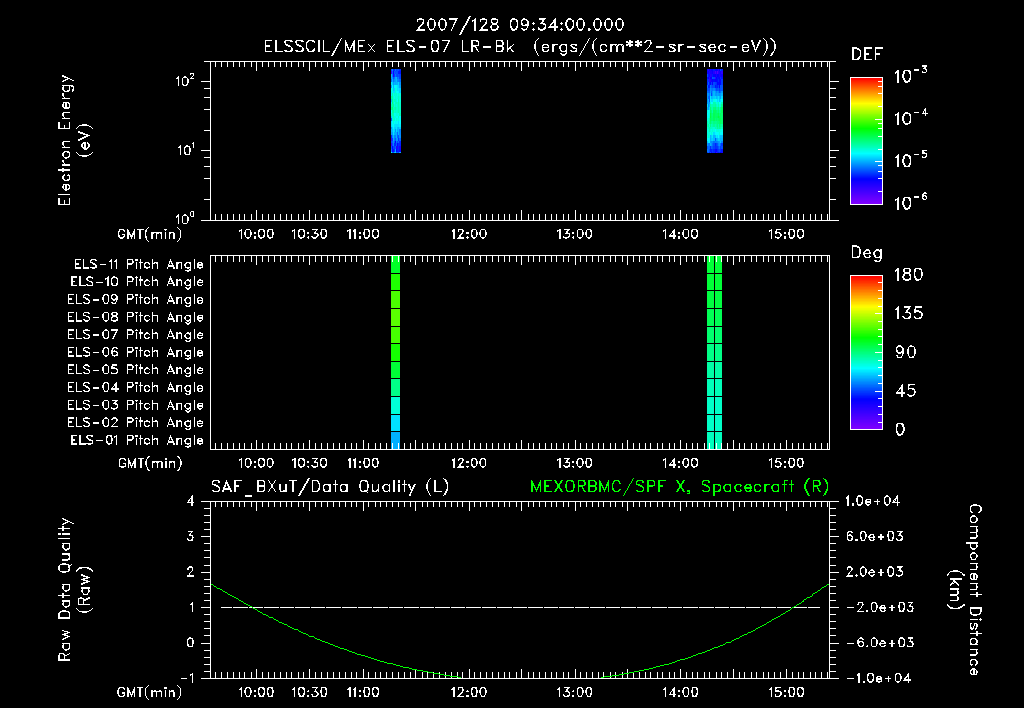Click 10:30 on the electron energy time axis
The width and height of the screenshot is (1024, 708).
(309, 234)
